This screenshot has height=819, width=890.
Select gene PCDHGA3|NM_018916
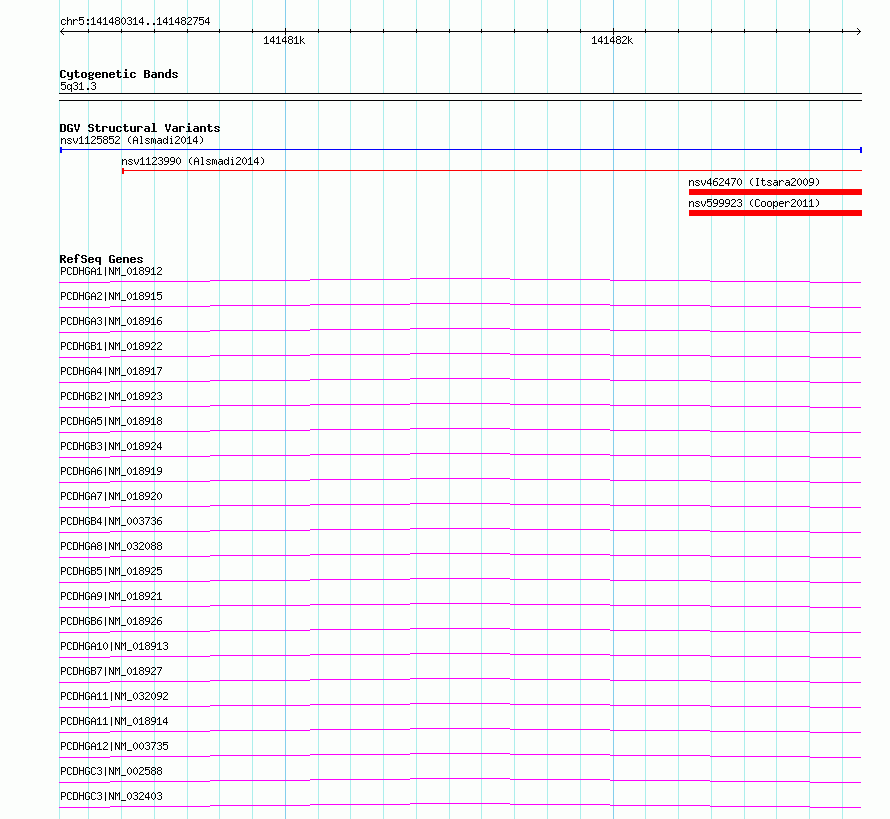click(111, 321)
